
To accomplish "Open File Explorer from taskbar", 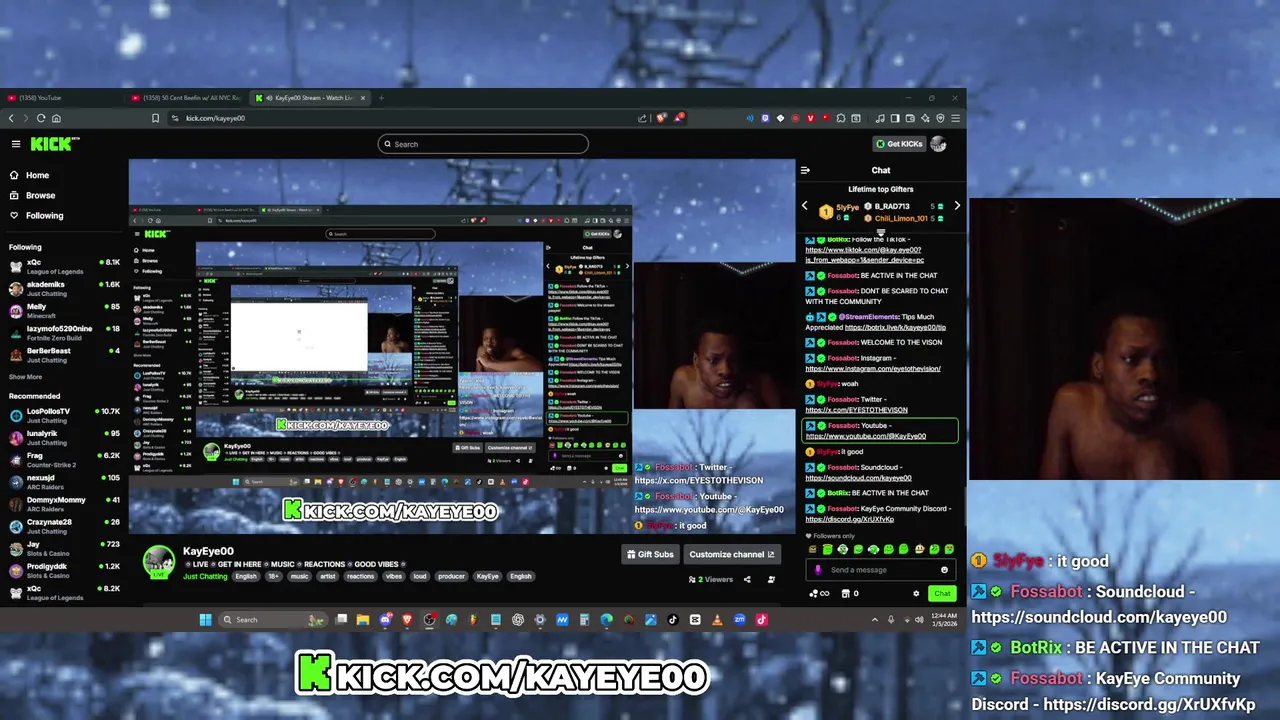I will point(363,620).
